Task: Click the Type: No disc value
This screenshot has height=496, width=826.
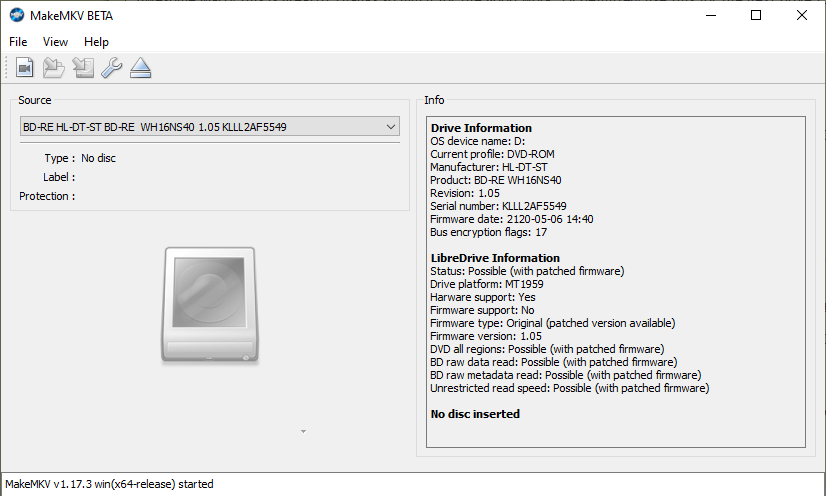Action: coord(98,158)
